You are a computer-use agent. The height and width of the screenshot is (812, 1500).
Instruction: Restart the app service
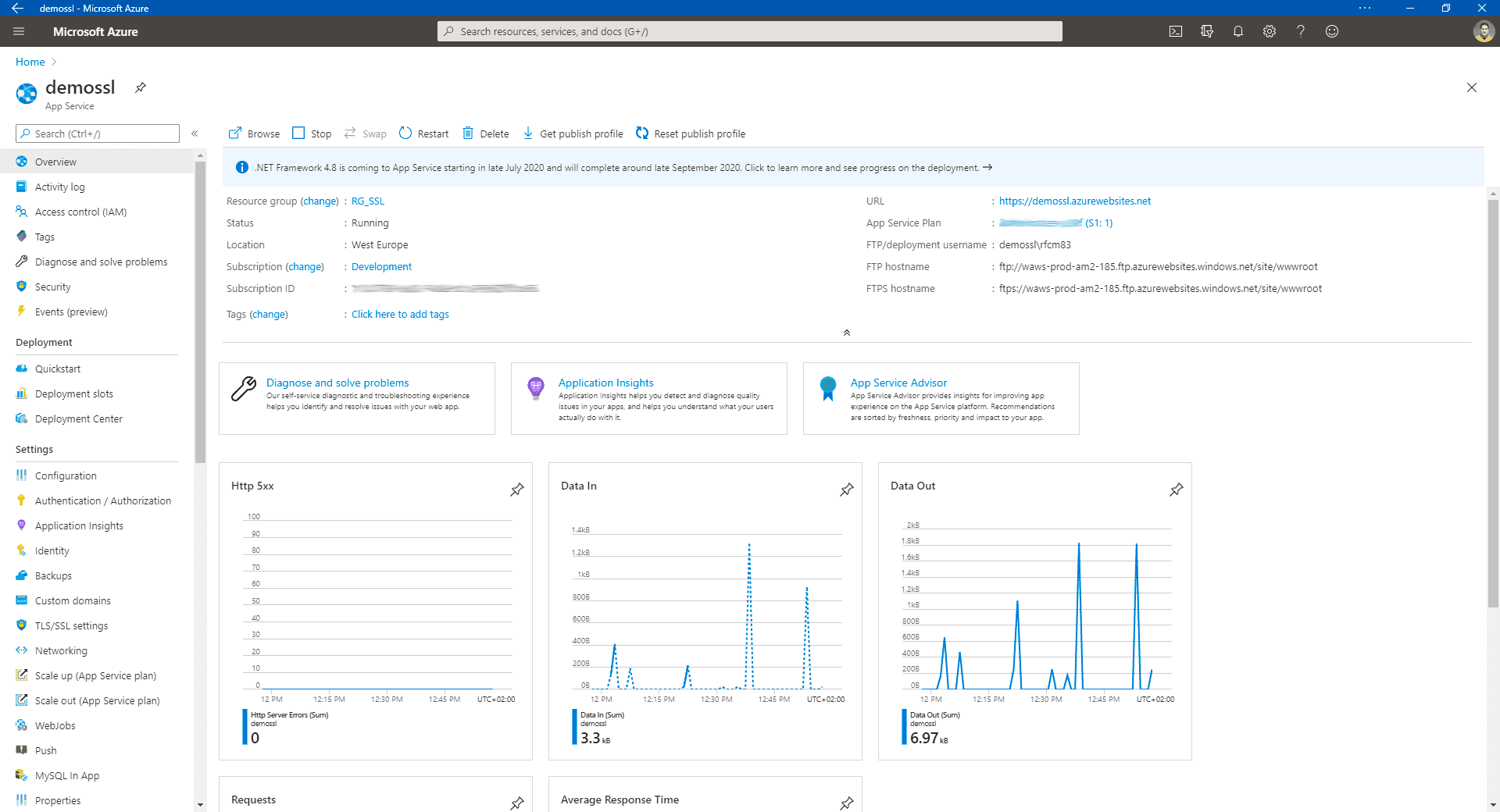(423, 134)
